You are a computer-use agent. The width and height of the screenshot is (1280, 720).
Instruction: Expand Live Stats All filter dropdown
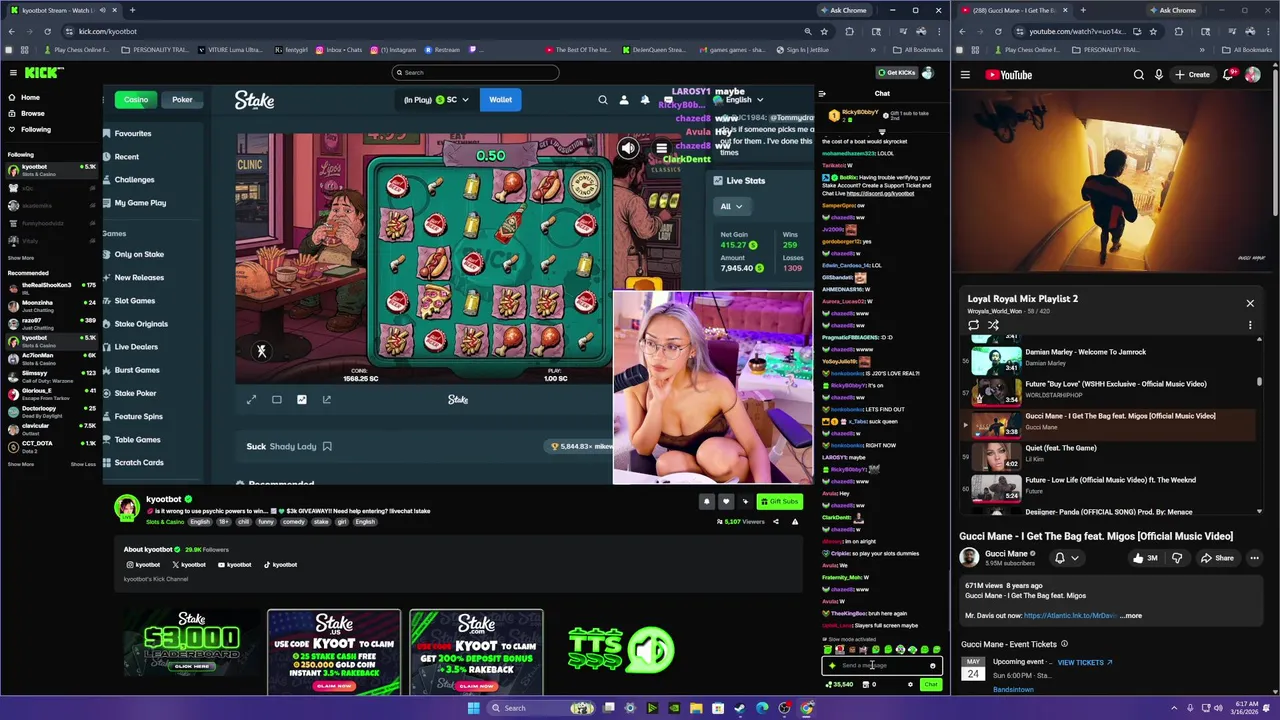731,206
